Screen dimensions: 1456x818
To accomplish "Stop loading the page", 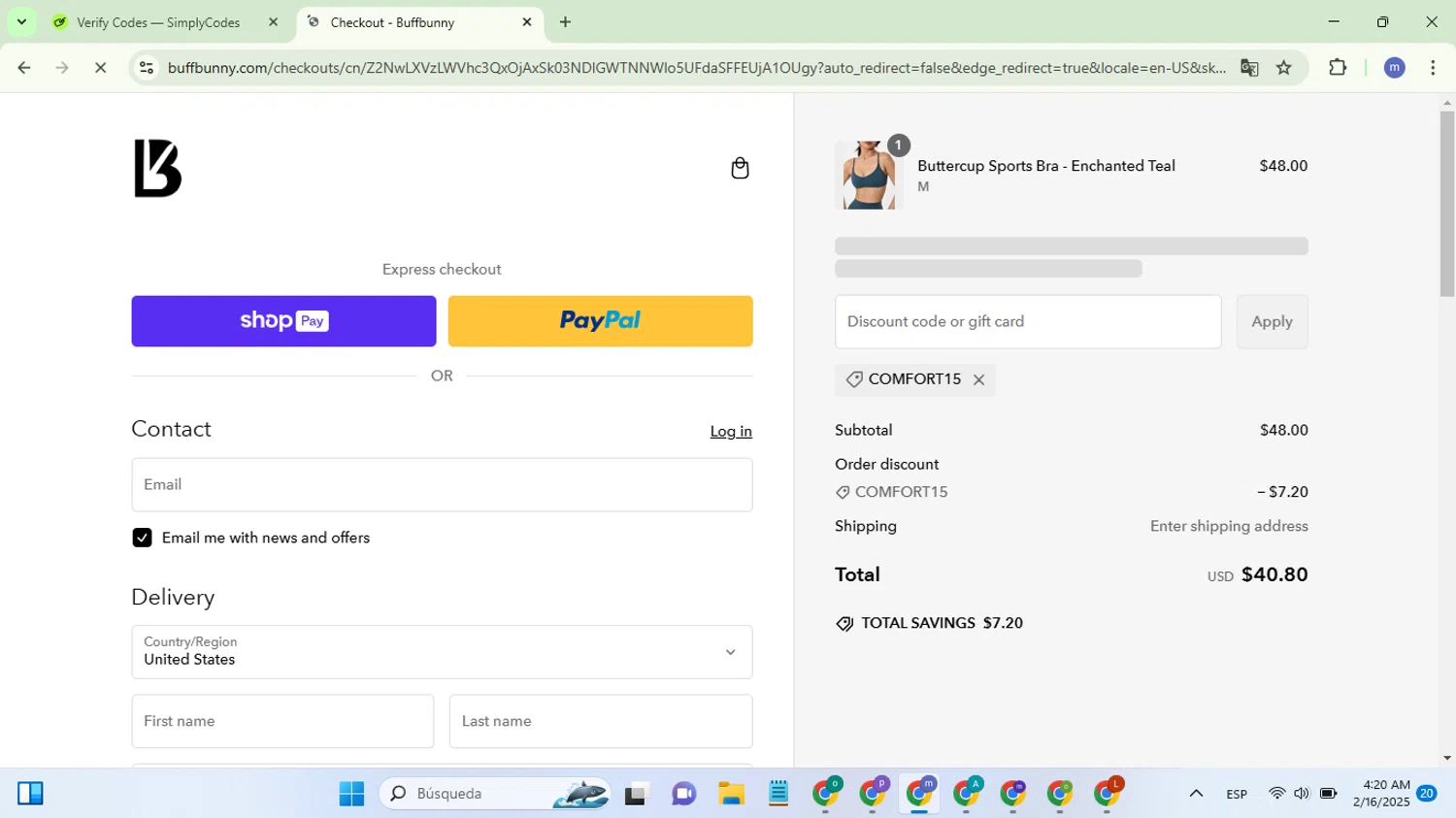I will 100,68.
